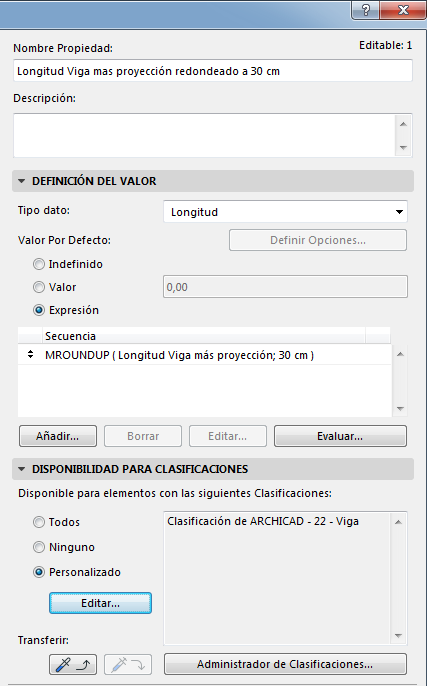Screen dimensions: 427x686
Task: Click the reorder handle beside MROUNDUP row
Action: (x=30, y=355)
